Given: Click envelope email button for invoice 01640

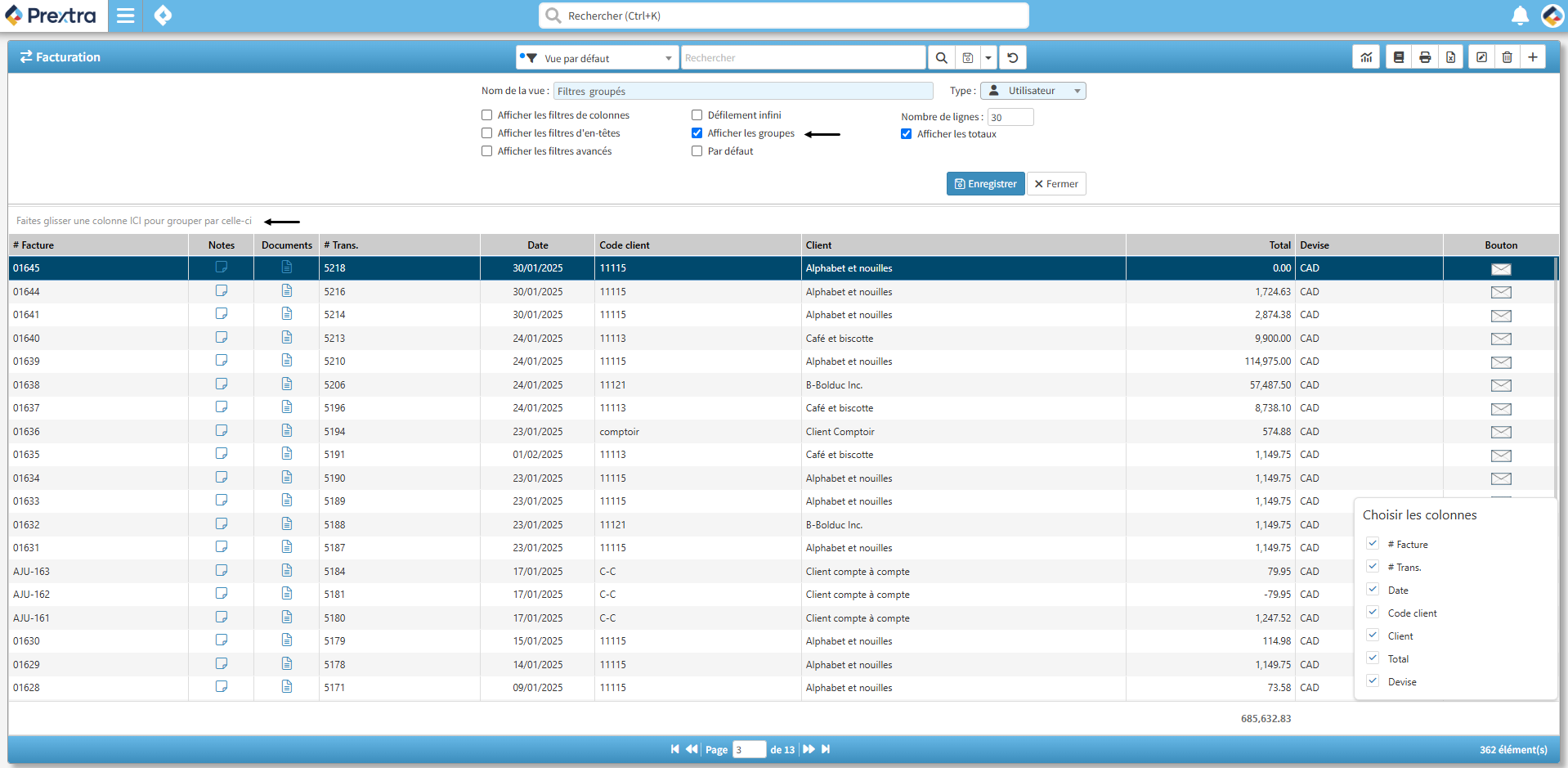Looking at the screenshot, I should tap(1501, 339).
